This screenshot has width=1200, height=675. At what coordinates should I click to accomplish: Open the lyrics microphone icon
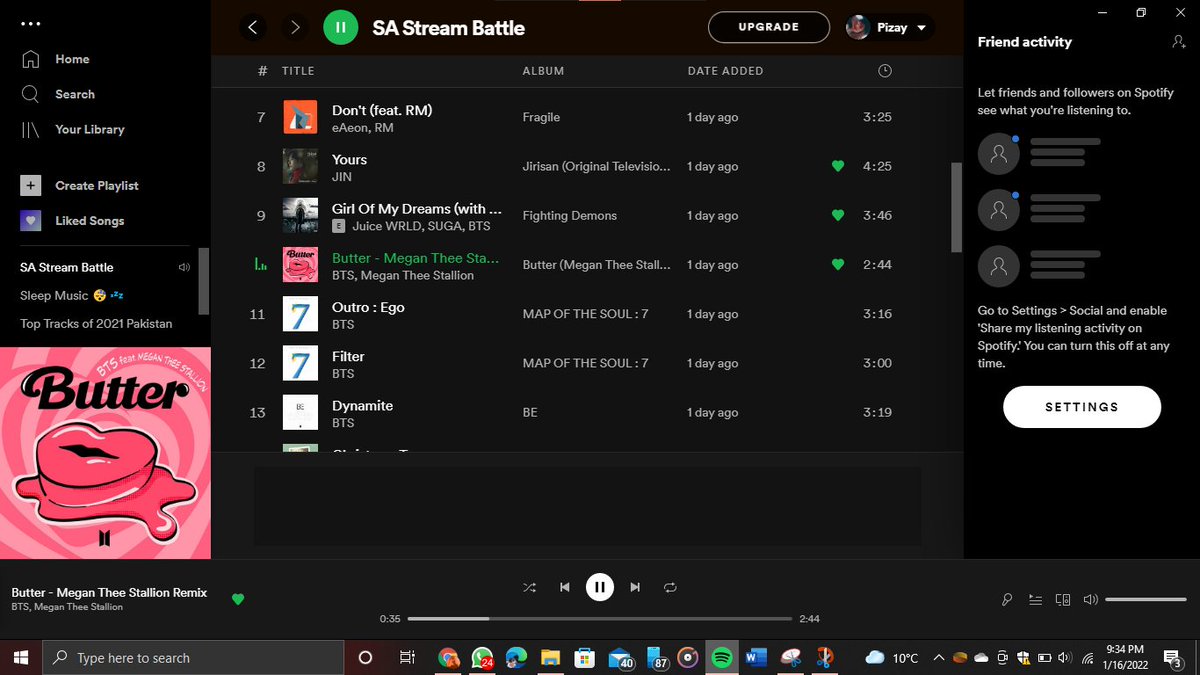point(1007,600)
